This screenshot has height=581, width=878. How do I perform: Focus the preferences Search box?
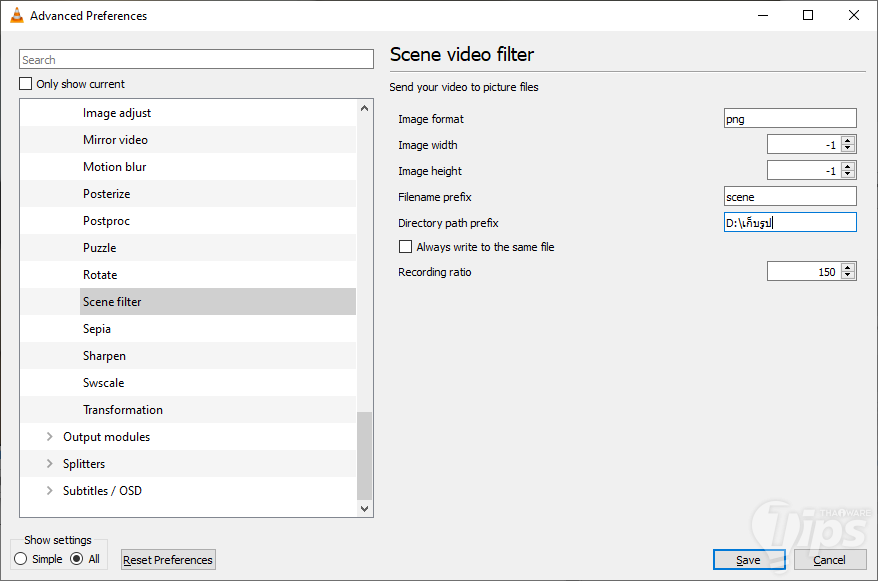pyautogui.click(x=196, y=60)
